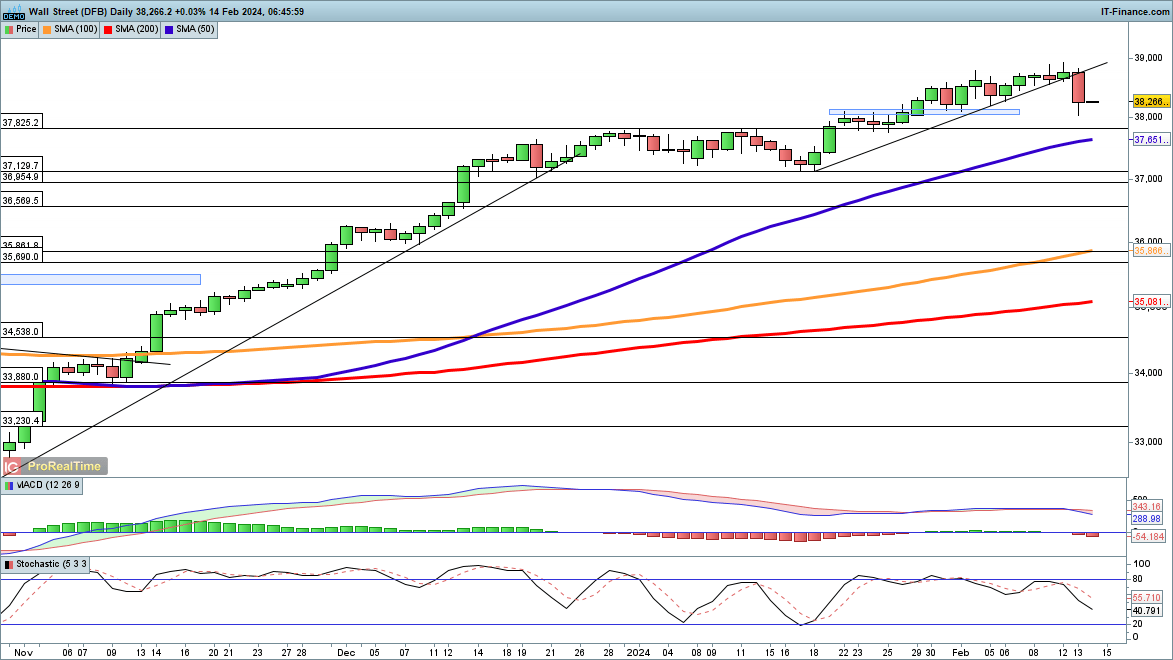This screenshot has width=1173, height=660.
Task: Click the Nov label on the date axis
Action: [23, 653]
